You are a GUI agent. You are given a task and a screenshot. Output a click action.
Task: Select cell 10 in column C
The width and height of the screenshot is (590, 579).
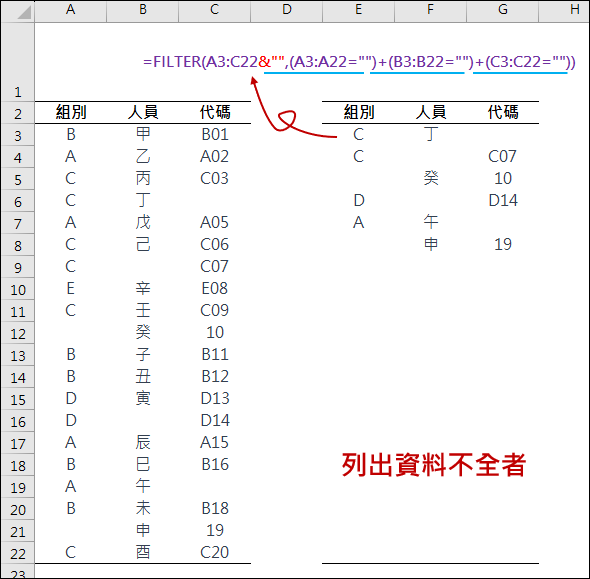[214, 332]
